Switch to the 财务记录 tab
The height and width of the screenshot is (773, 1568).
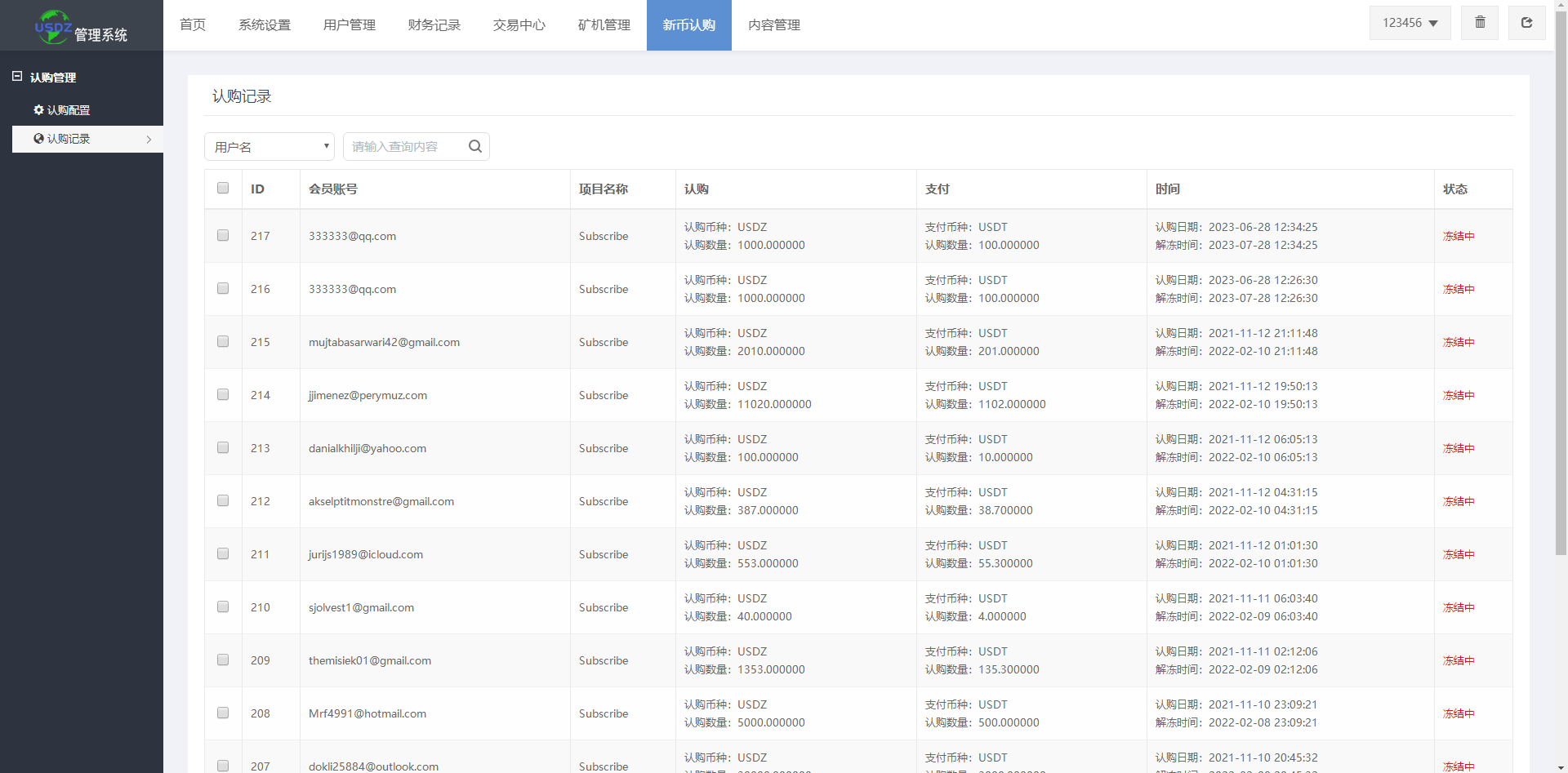[434, 25]
